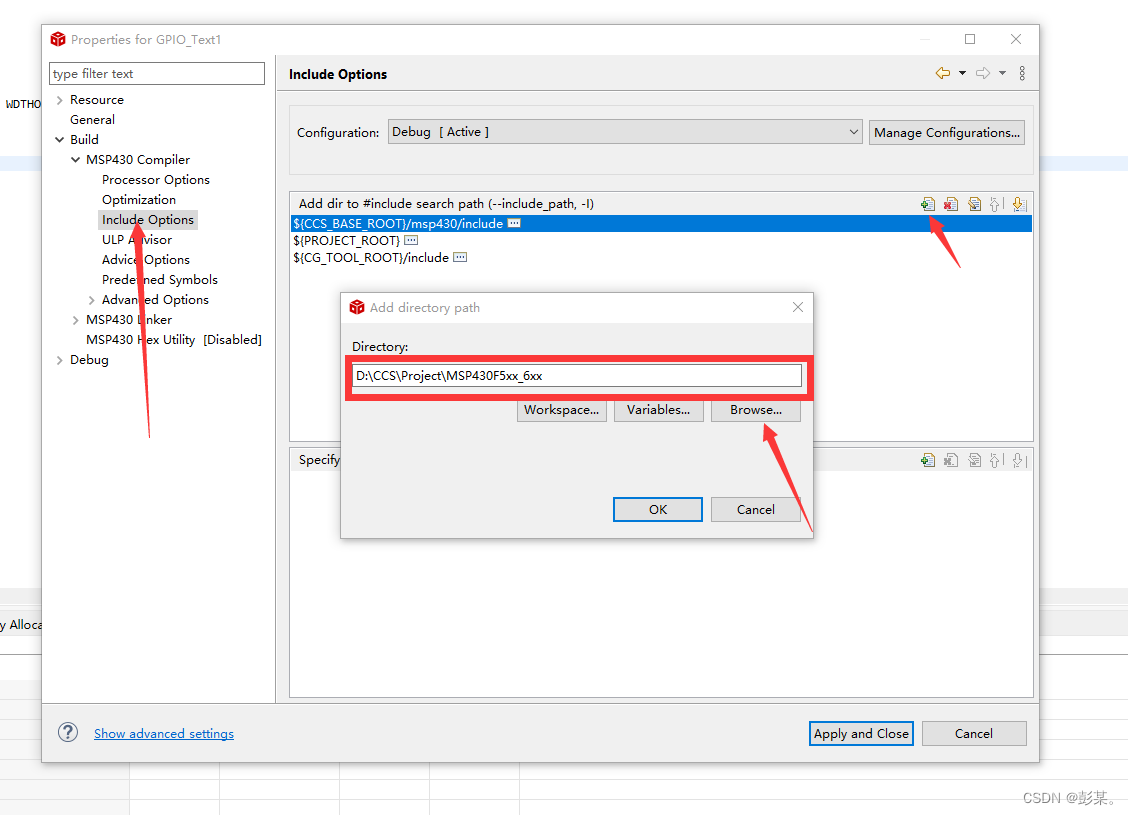Click Move Up icon in lower Specify panel
Image resolution: width=1128 pixels, height=815 pixels.
(x=996, y=460)
